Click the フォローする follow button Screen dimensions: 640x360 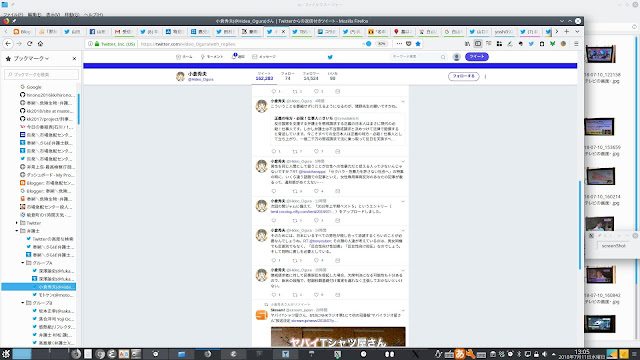click(464, 76)
